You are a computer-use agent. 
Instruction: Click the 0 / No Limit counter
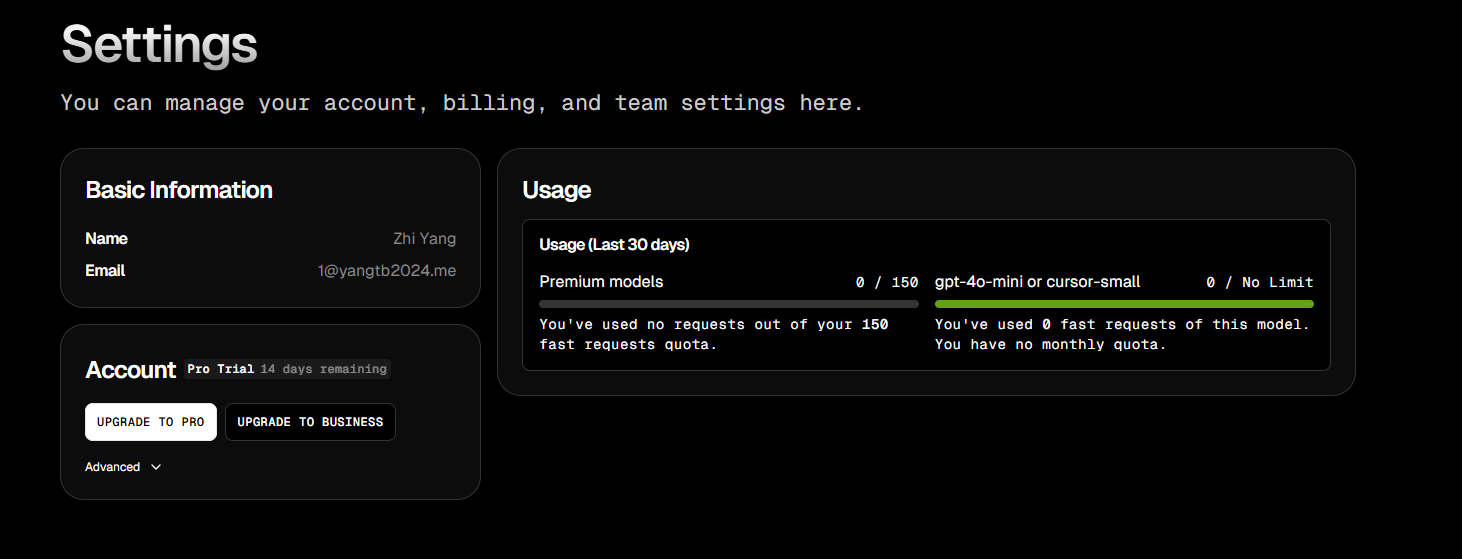click(1260, 283)
